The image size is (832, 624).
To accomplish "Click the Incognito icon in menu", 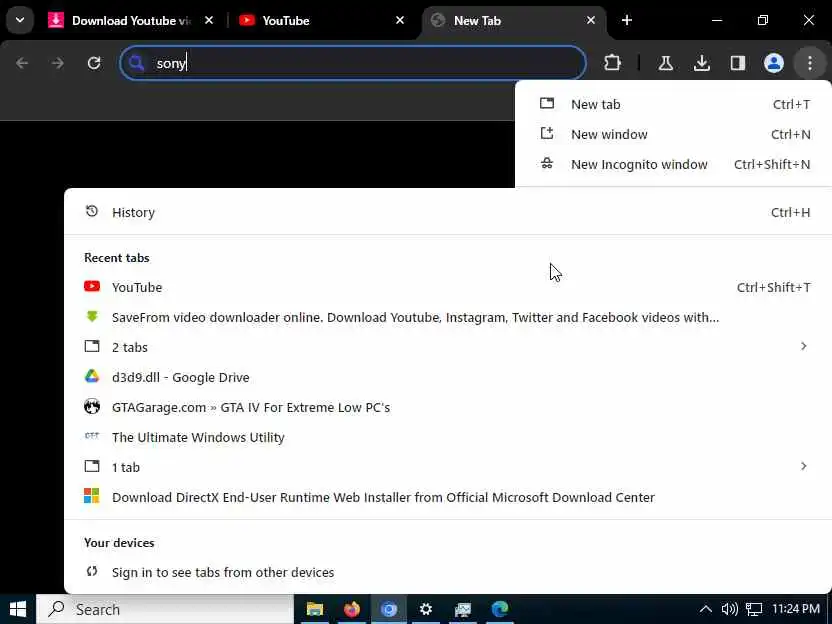I will tap(547, 163).
